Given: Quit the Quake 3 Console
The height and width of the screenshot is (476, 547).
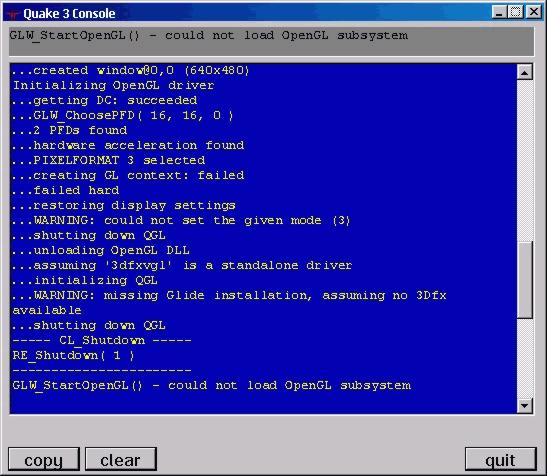Looking at the screenshot, I should click(x=500, y=460).
